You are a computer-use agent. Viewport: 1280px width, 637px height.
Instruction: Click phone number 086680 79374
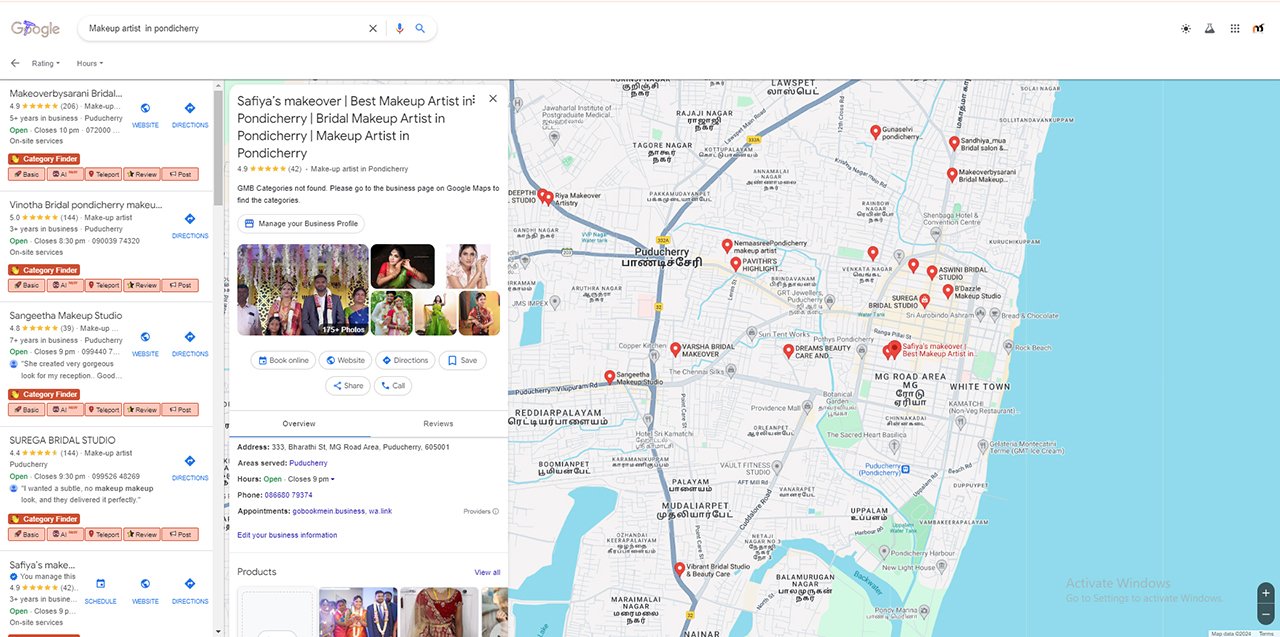click(289, 495)
